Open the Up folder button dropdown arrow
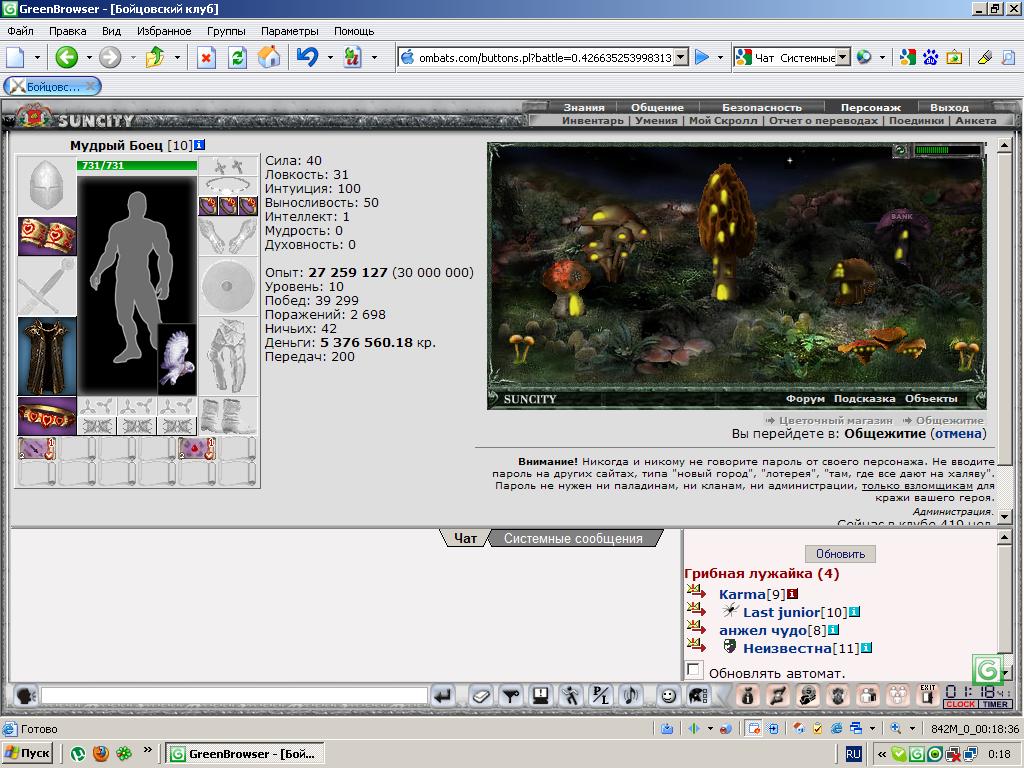 [177, 57]
